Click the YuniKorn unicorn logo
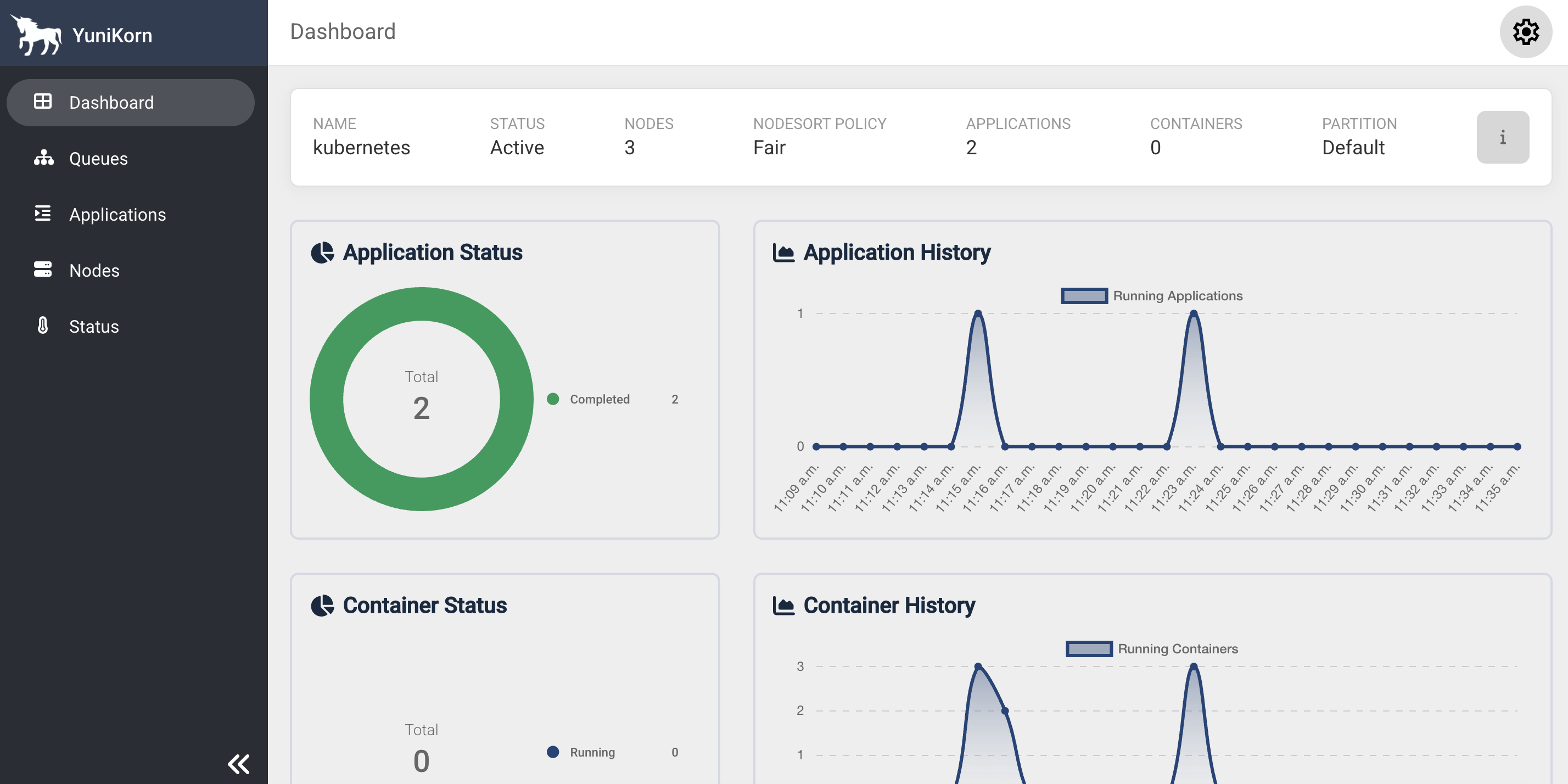1568x784 pixels. [x=36, y=35]
